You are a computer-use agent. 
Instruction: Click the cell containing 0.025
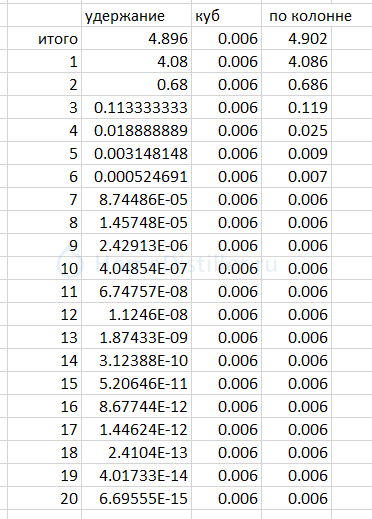(297, 131)
